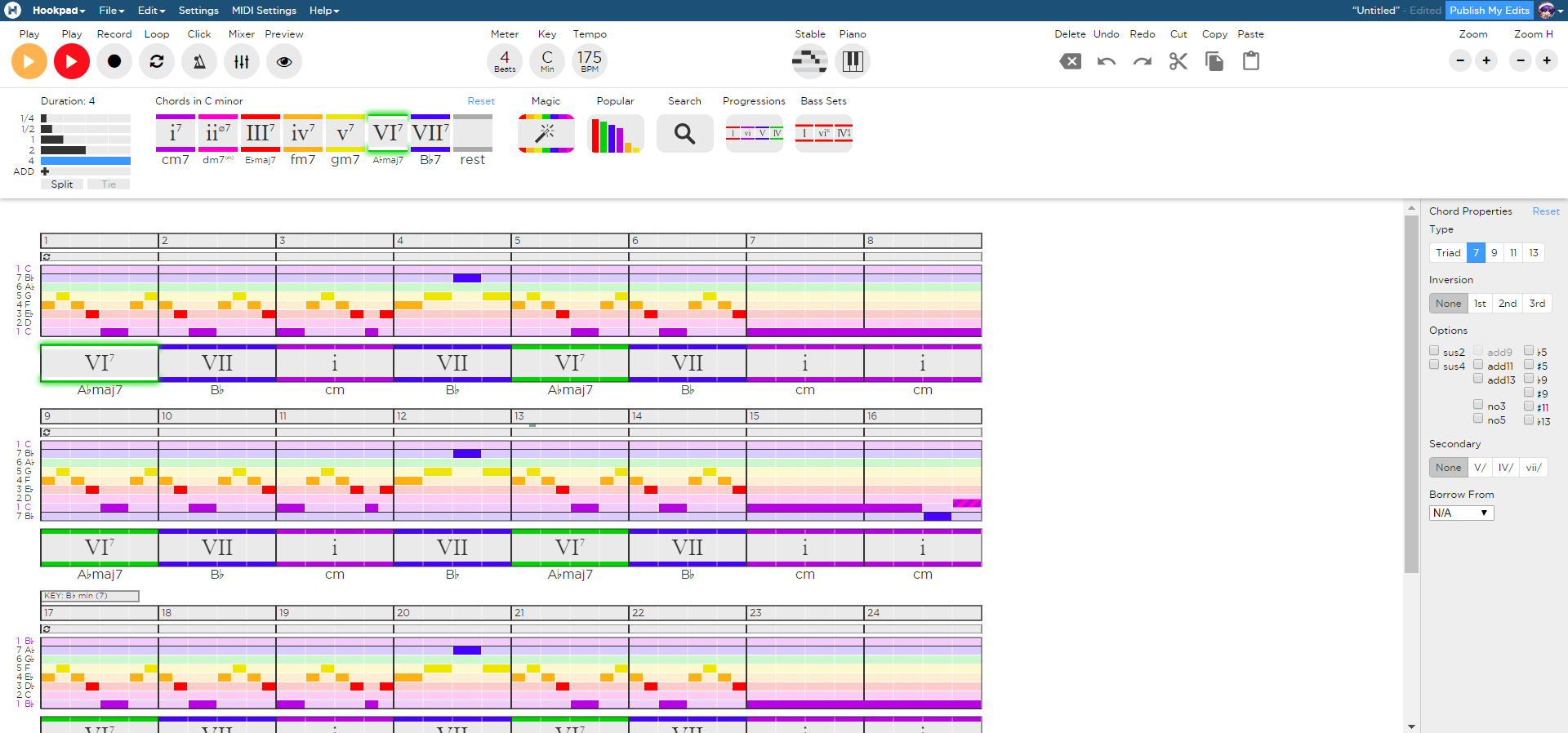
Task: Open the Help dropdown menu
Action: (x=324, y=11)
